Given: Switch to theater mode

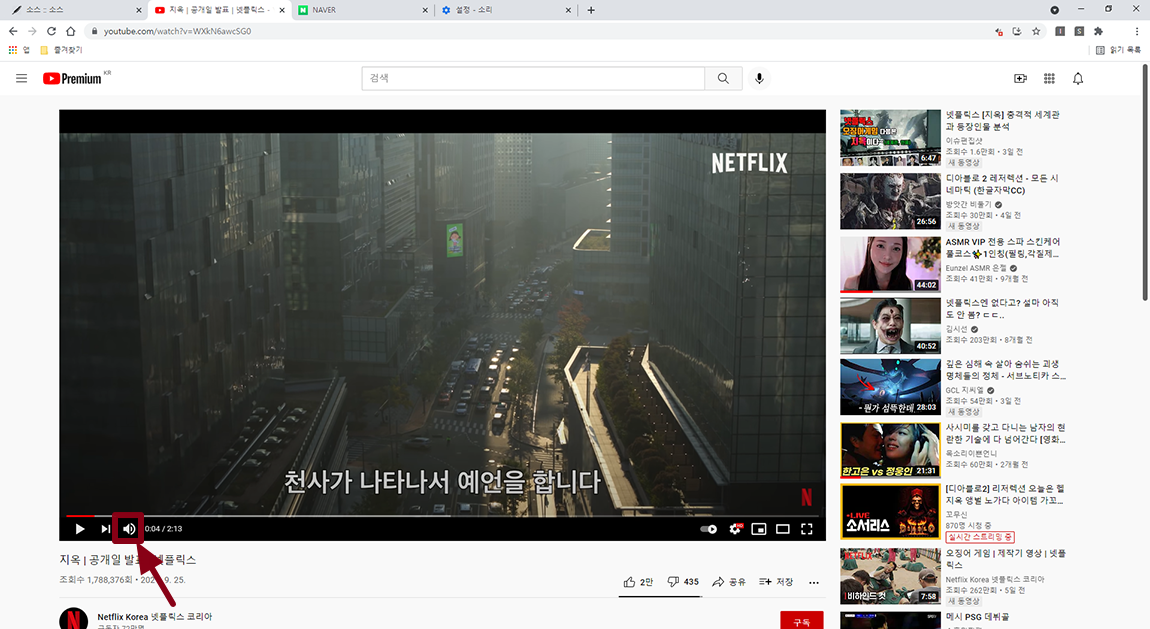Looking at the screenshot, I should coord(783,529).
